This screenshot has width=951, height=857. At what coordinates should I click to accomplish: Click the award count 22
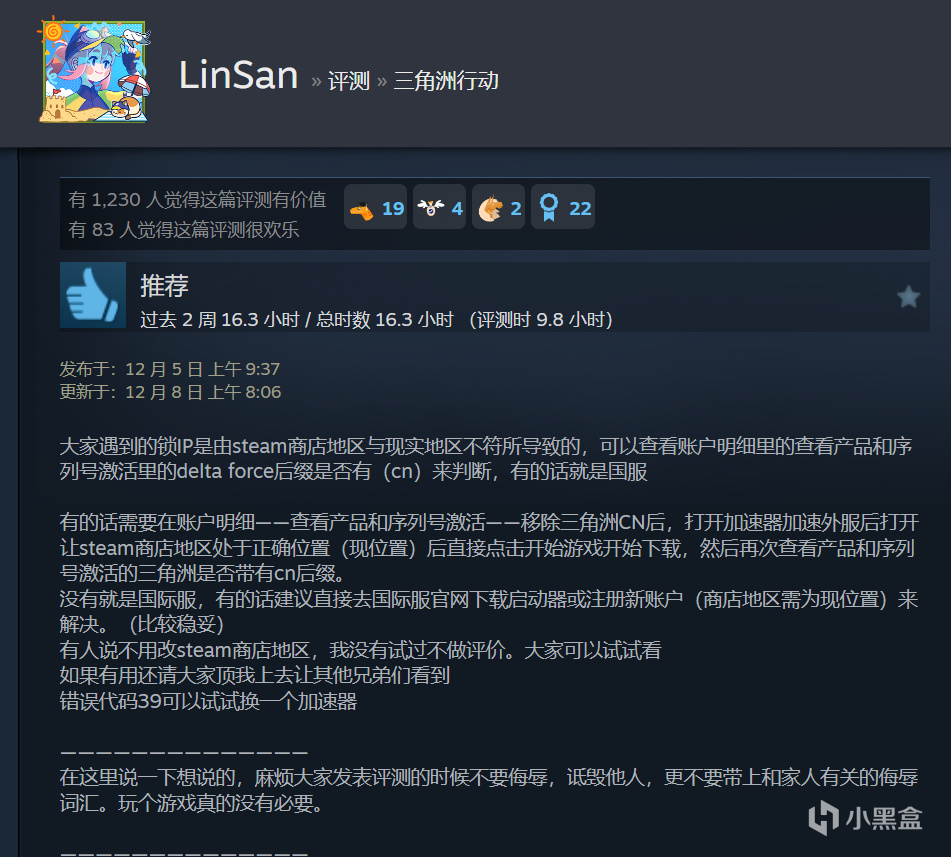580,209
